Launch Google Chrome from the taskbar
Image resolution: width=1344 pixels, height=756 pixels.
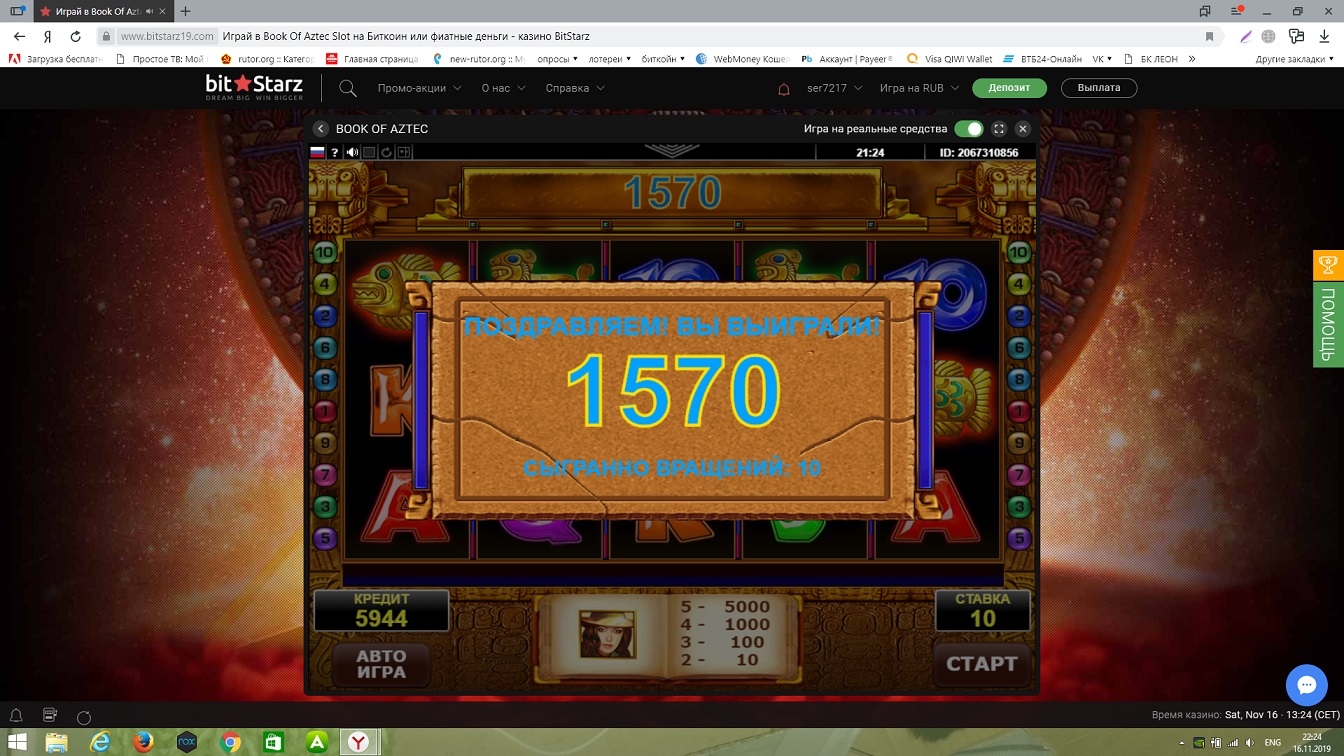pyautogui.click(x=230, y=742)
